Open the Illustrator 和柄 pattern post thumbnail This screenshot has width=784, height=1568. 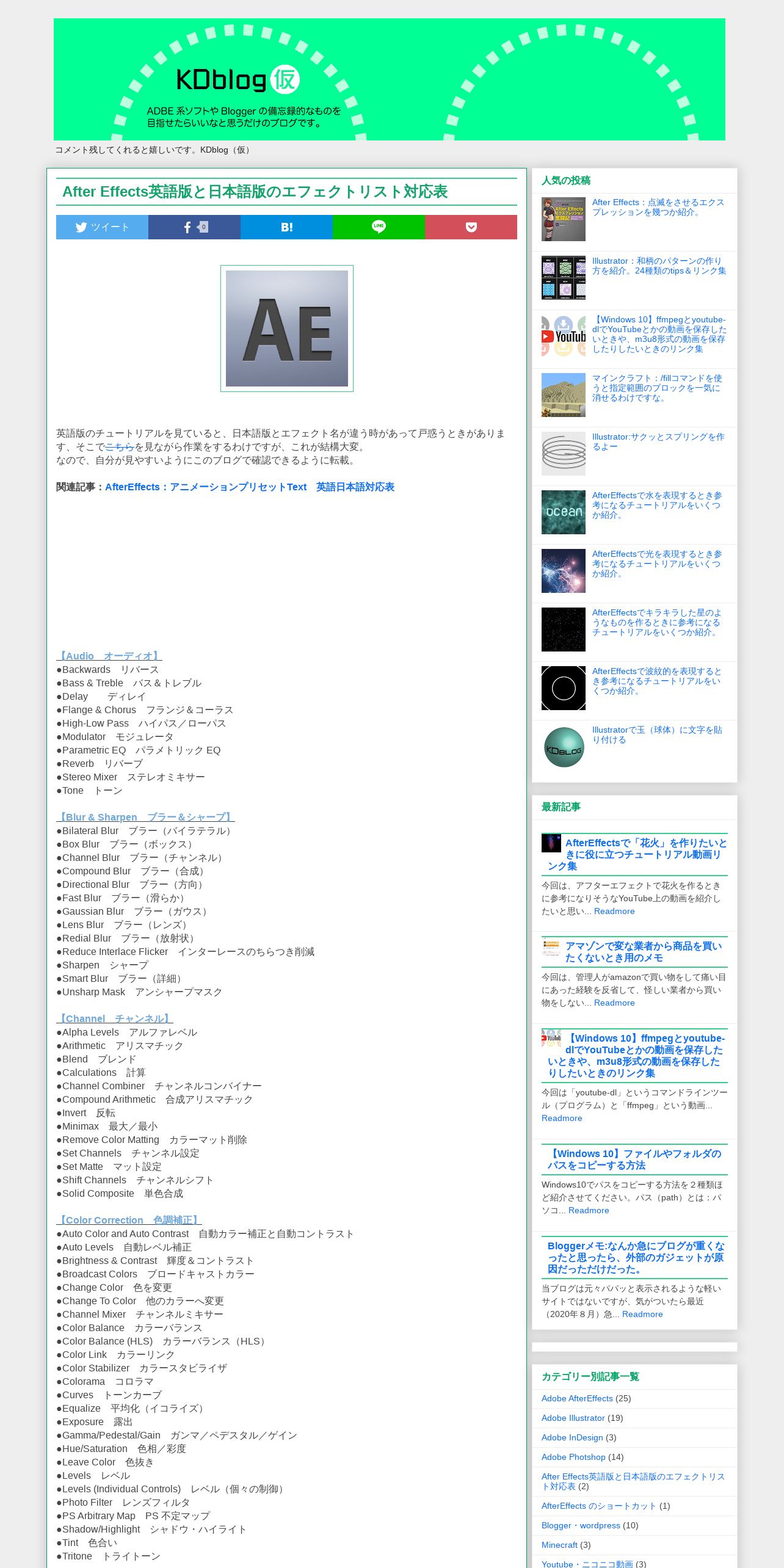click(564, 278)
